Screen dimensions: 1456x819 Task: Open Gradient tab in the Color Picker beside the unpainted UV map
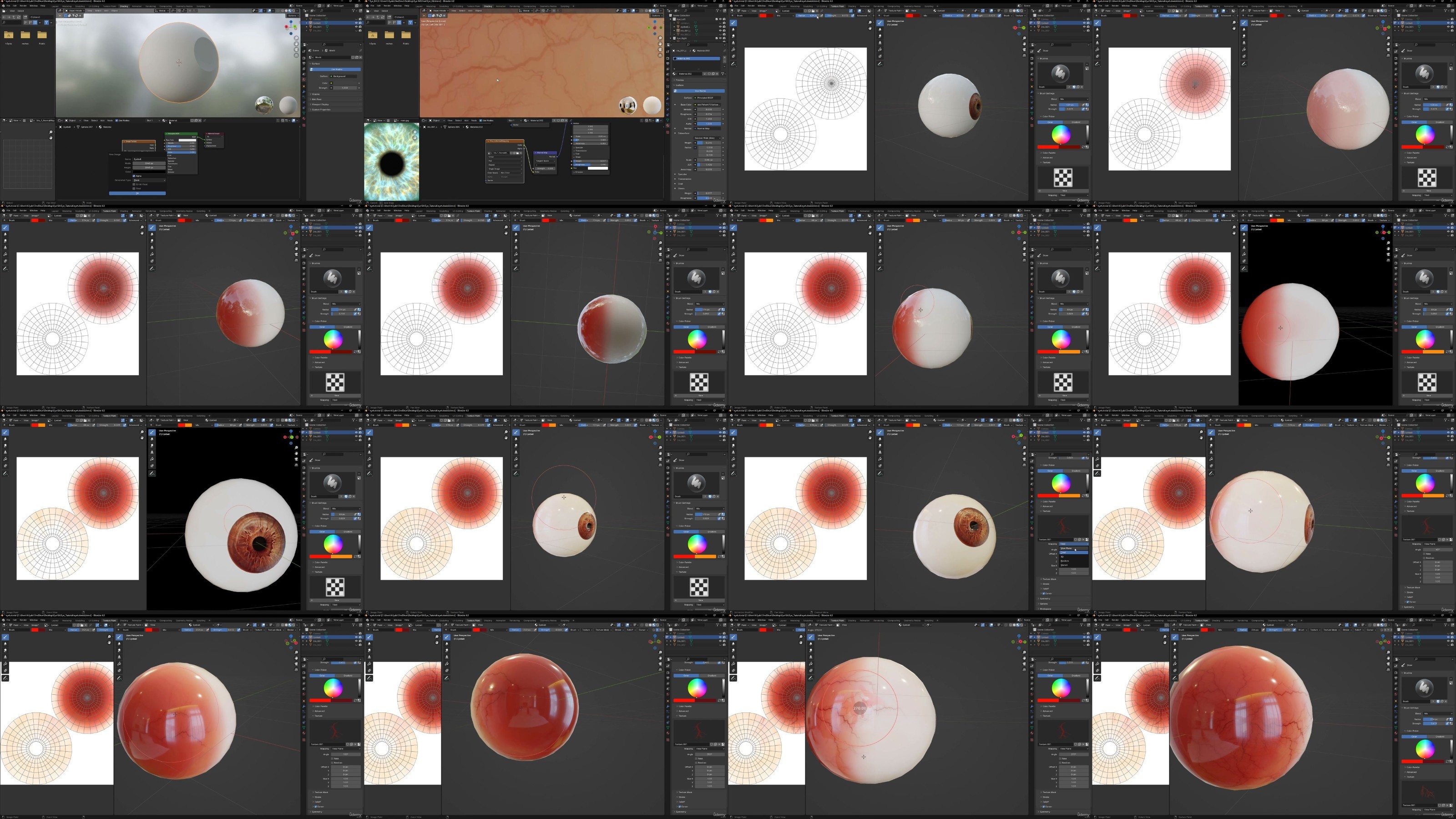pyautogui.click(x=1076, y=122)
